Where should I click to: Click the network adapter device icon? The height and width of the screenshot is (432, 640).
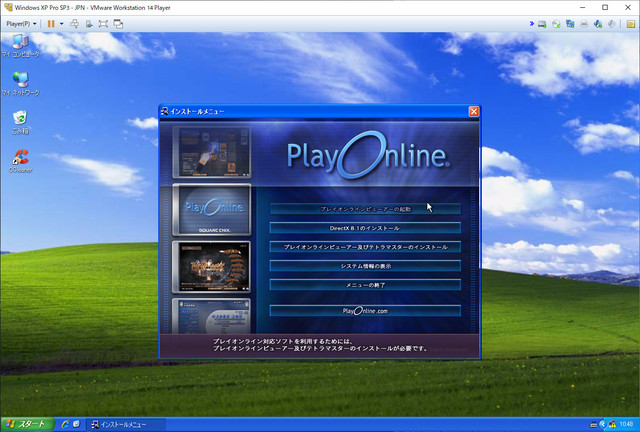570,24
